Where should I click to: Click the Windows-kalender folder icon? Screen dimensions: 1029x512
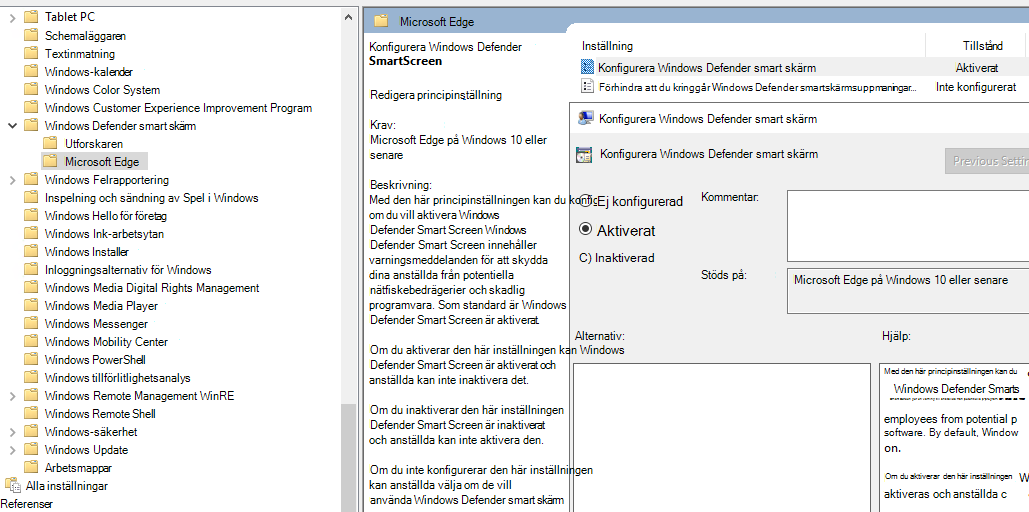point(31,72)
